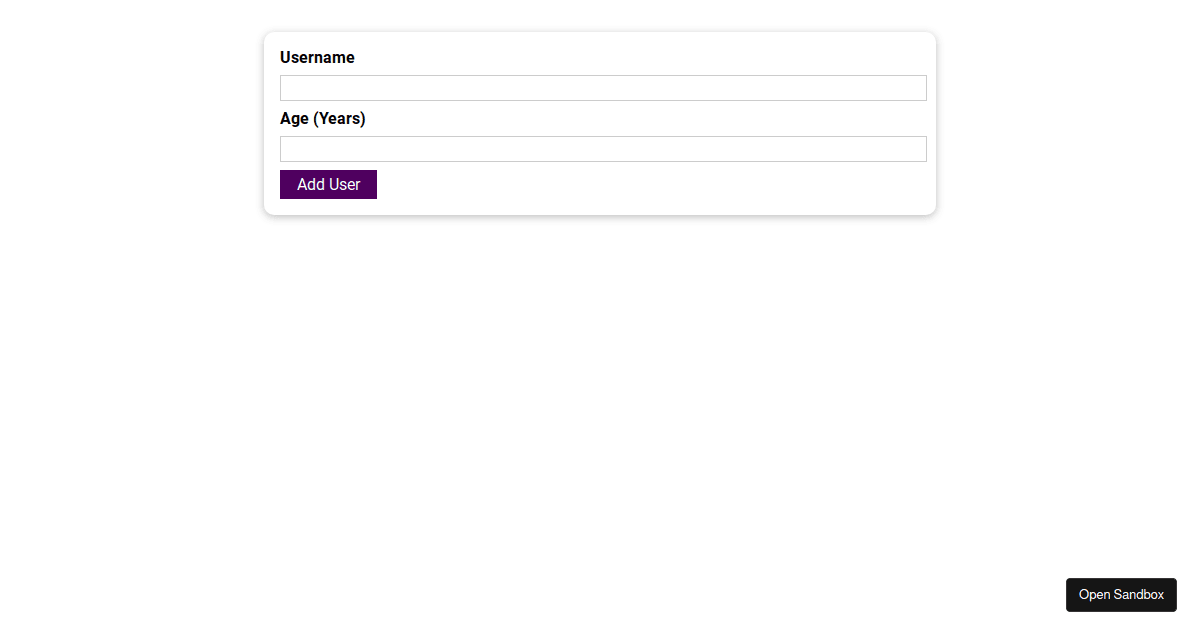Focus the Username input field
The height and width of the screenshot is (630, 1200).
(x=603, y=88)
